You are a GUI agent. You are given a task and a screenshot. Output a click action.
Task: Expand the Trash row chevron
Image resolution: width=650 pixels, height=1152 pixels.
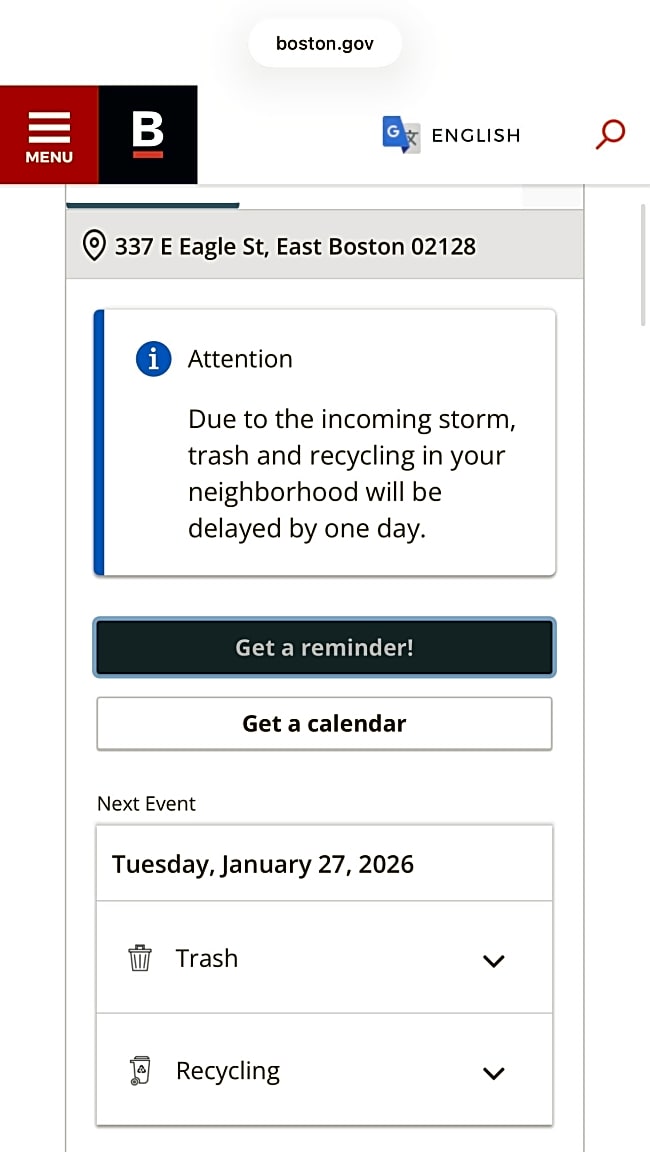point(493,961)
